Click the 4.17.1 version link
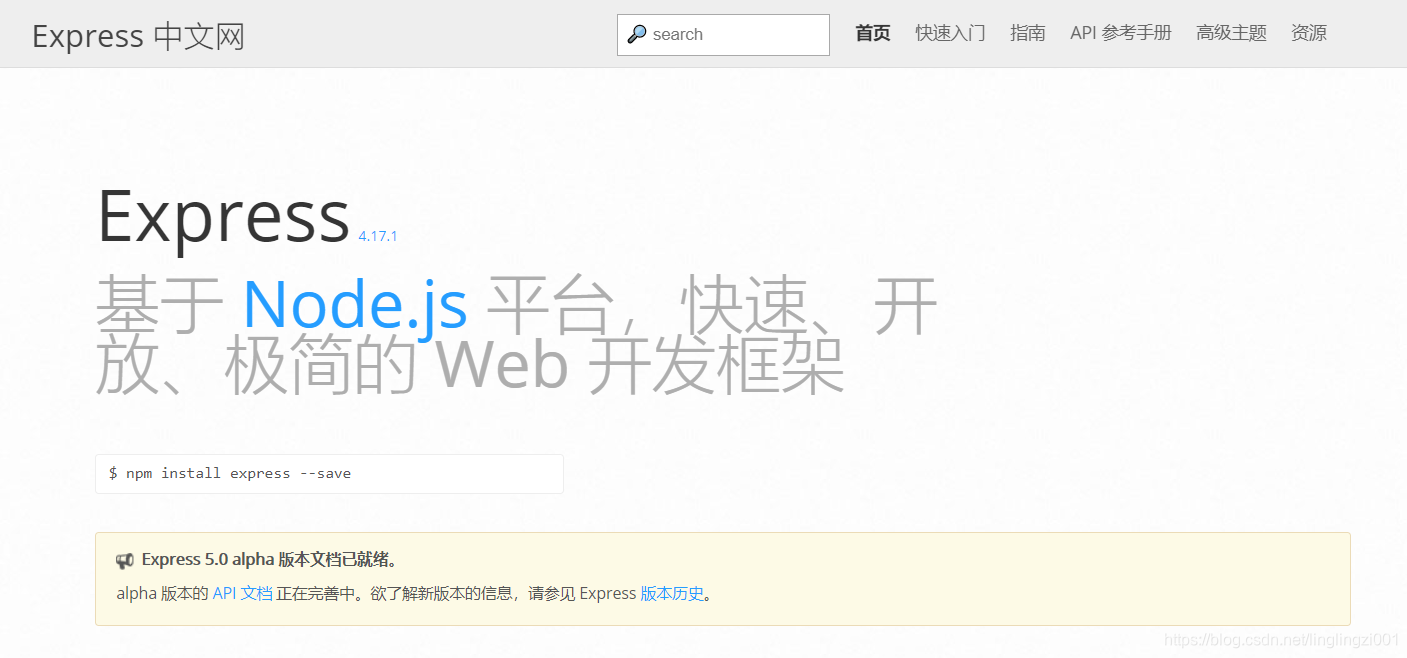Viewport: 1407px width, 658px height. click(x=378, y=236)
